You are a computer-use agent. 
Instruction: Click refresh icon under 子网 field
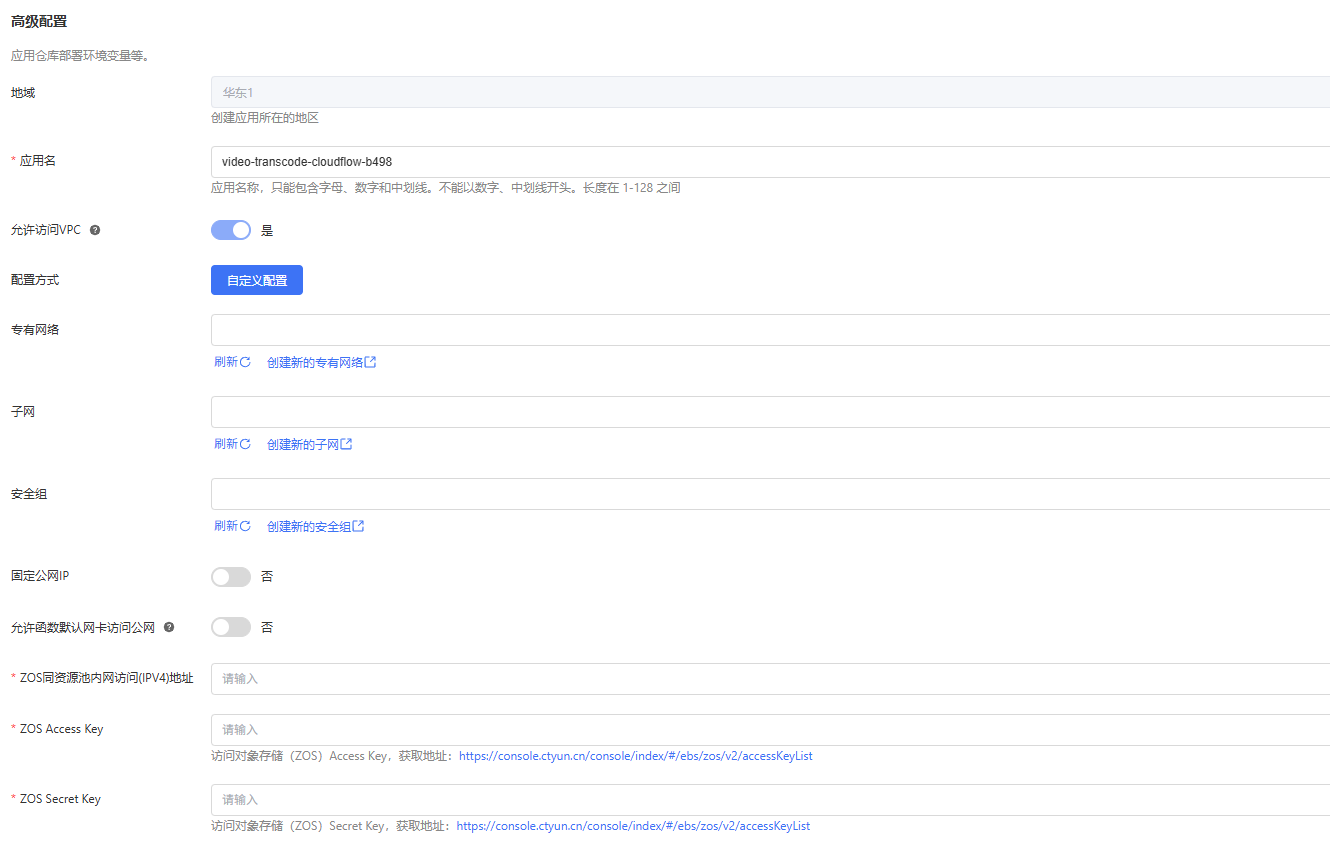[x=245, y=444]
